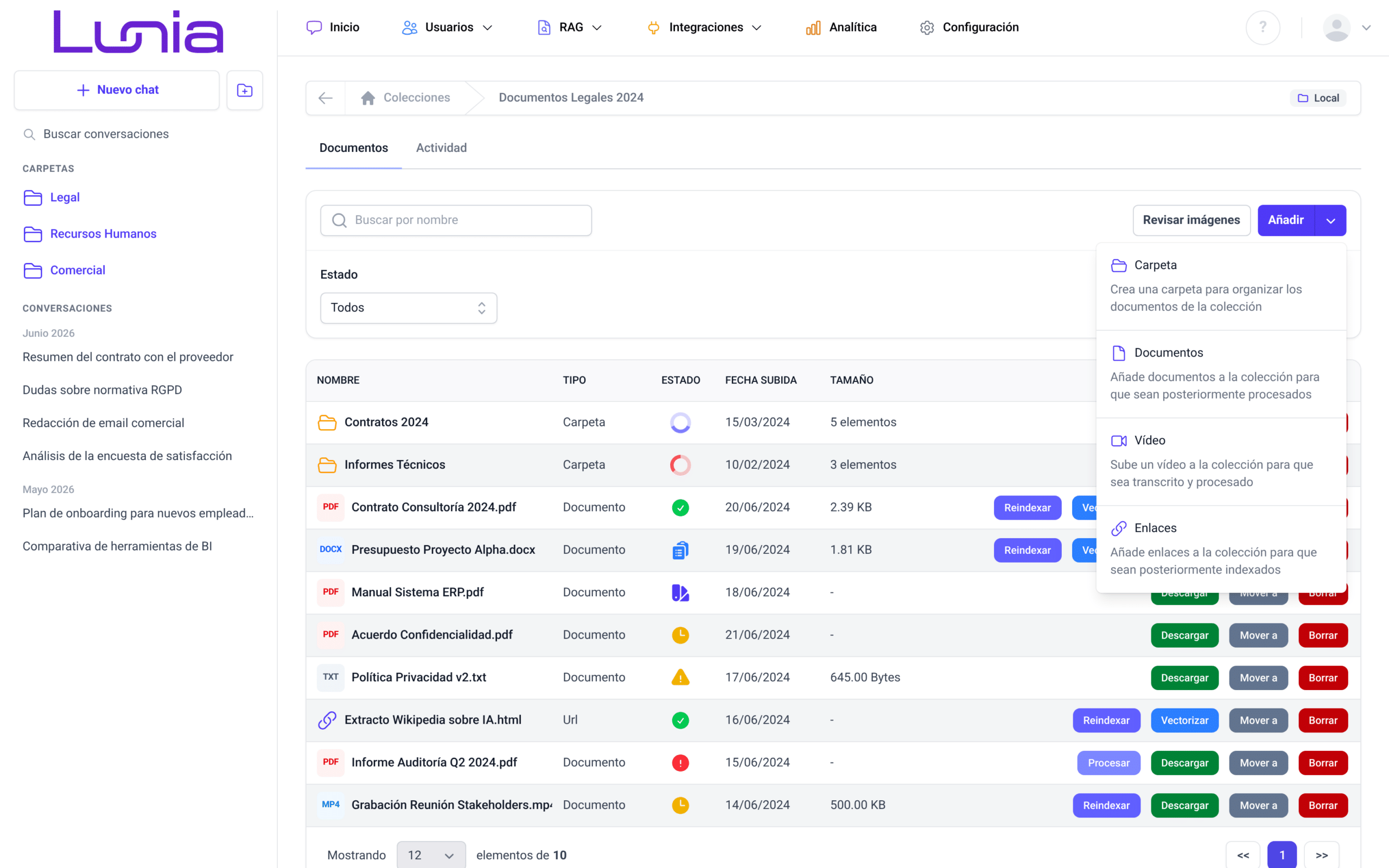The height and width of the screenshot is (868, 1389).
Task: Start a Nuevo chat
Action: (117, 90)
